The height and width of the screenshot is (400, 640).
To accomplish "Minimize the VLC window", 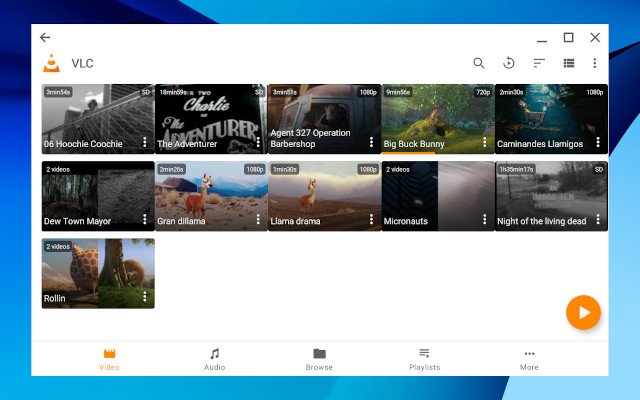I will pyautogui.click(x=542, y=40).
